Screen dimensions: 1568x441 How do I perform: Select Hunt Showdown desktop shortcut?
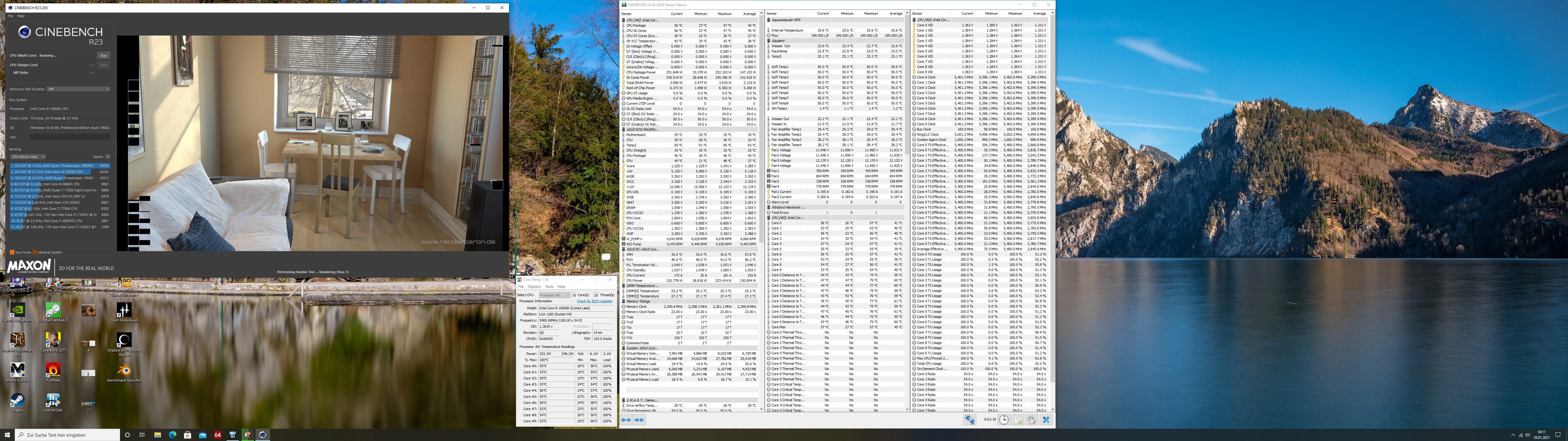point(124,312)
